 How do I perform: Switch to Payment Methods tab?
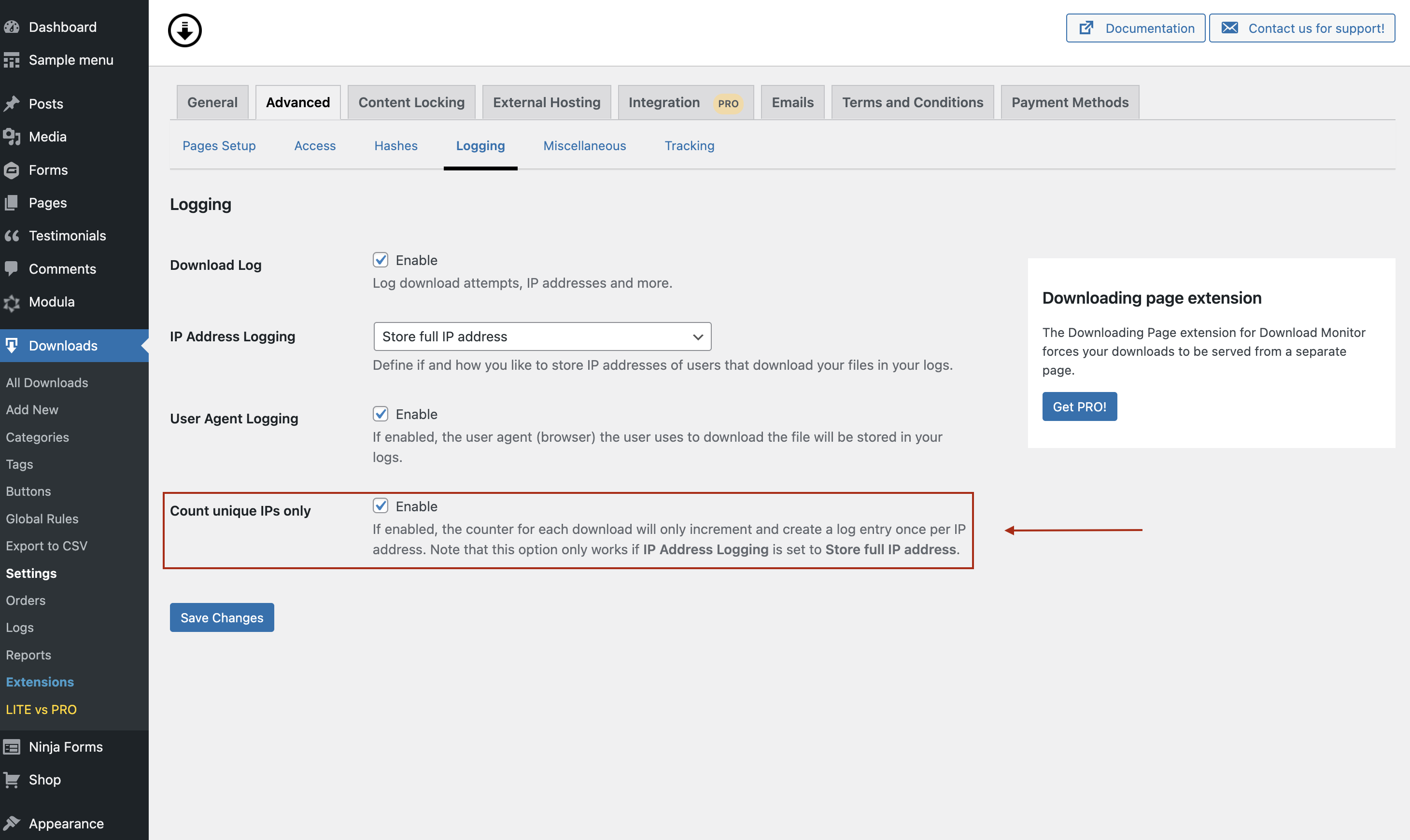point(1070,102)
